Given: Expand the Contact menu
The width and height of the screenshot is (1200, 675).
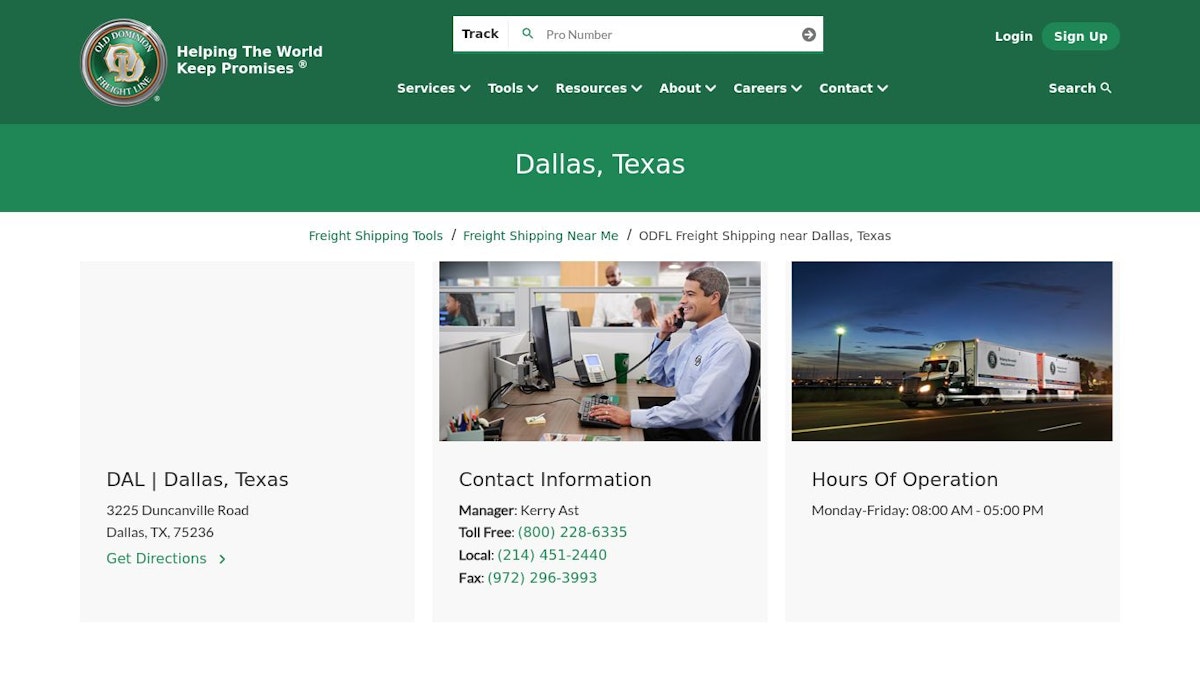Looking at the screenshot, I should pos(853,88).
